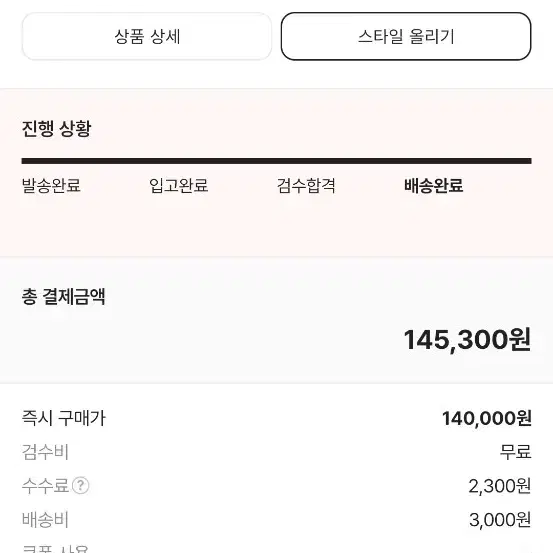Click the black progress bar under 진행 상황
Image resolution: width=553 pixels, height=553 pixels.
[x=276, y=161]
